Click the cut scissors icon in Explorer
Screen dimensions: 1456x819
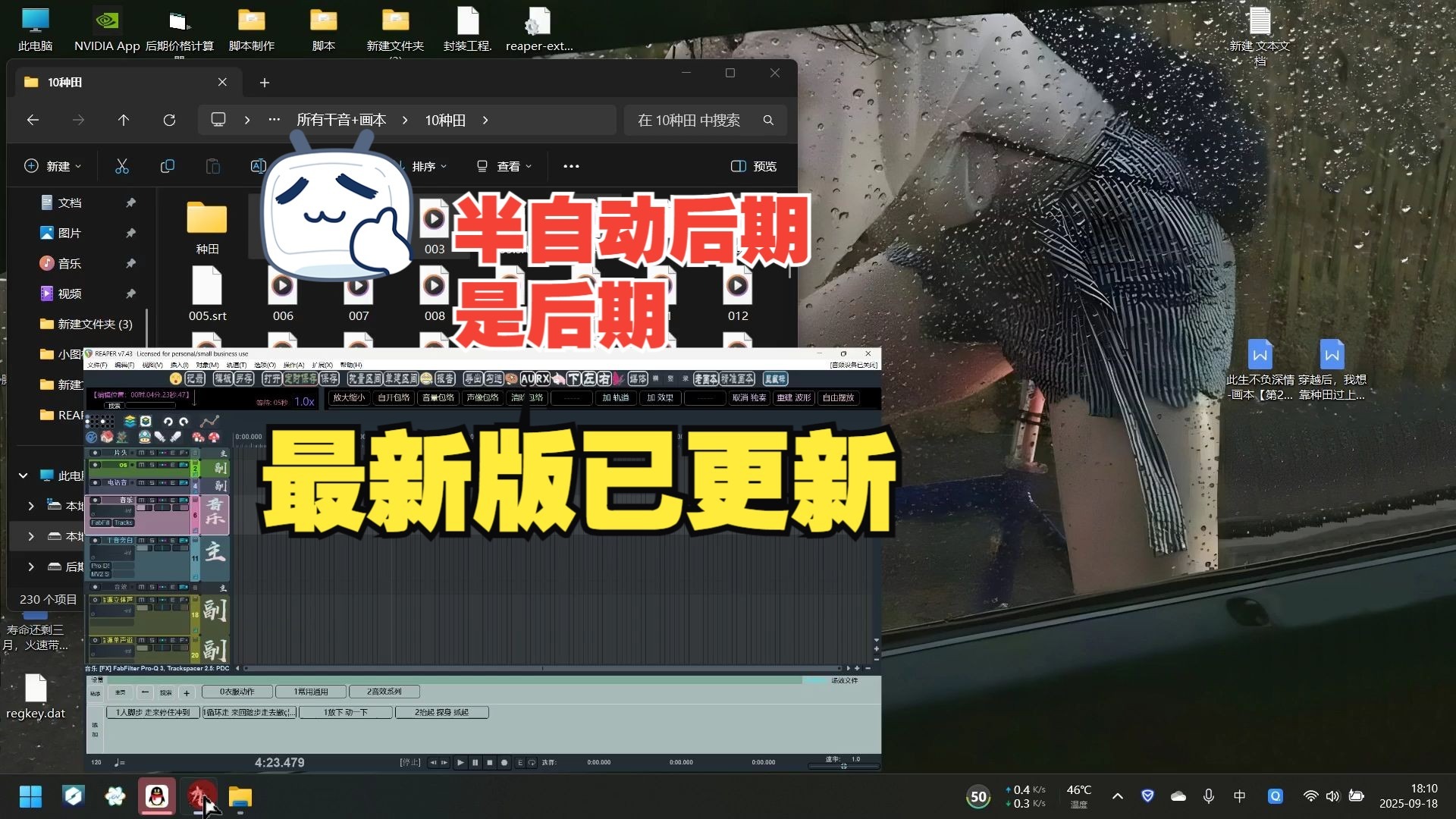121,166
